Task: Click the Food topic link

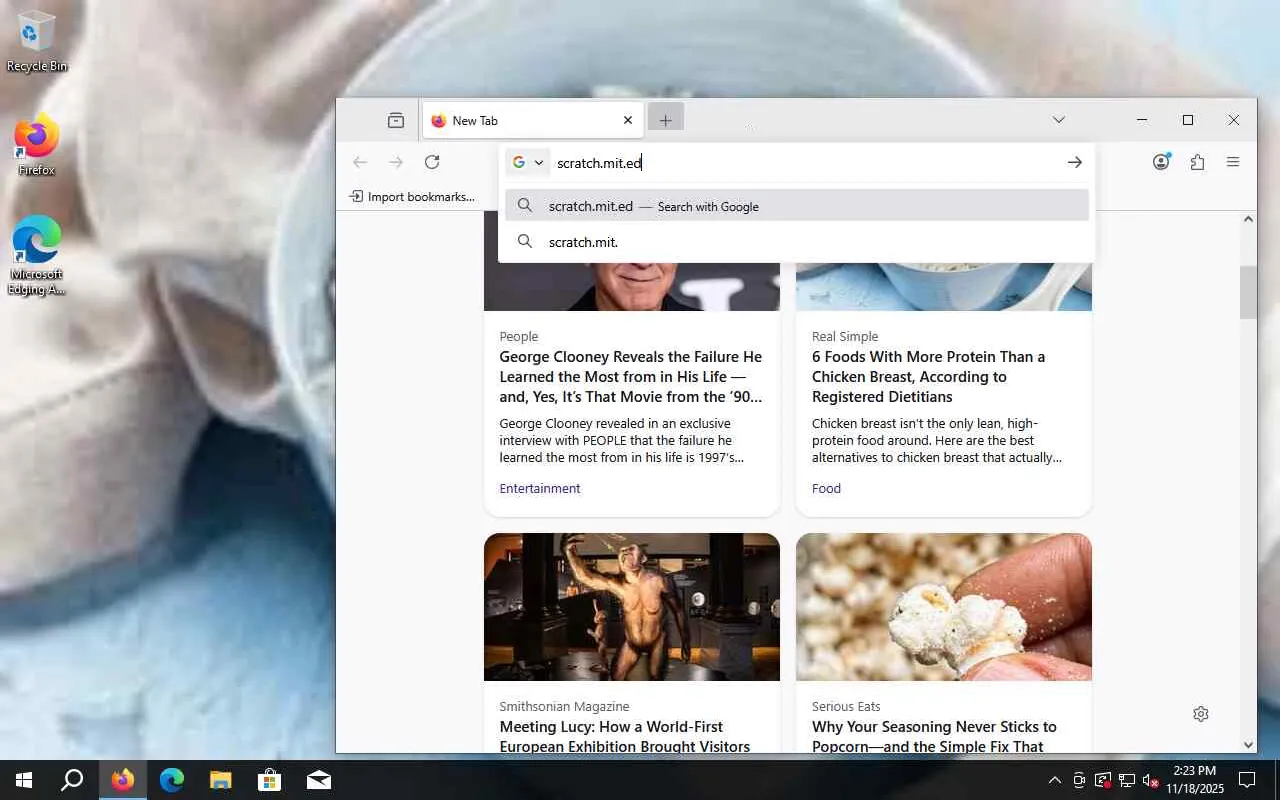Action: pyautogui.click(x=826, y=489)
